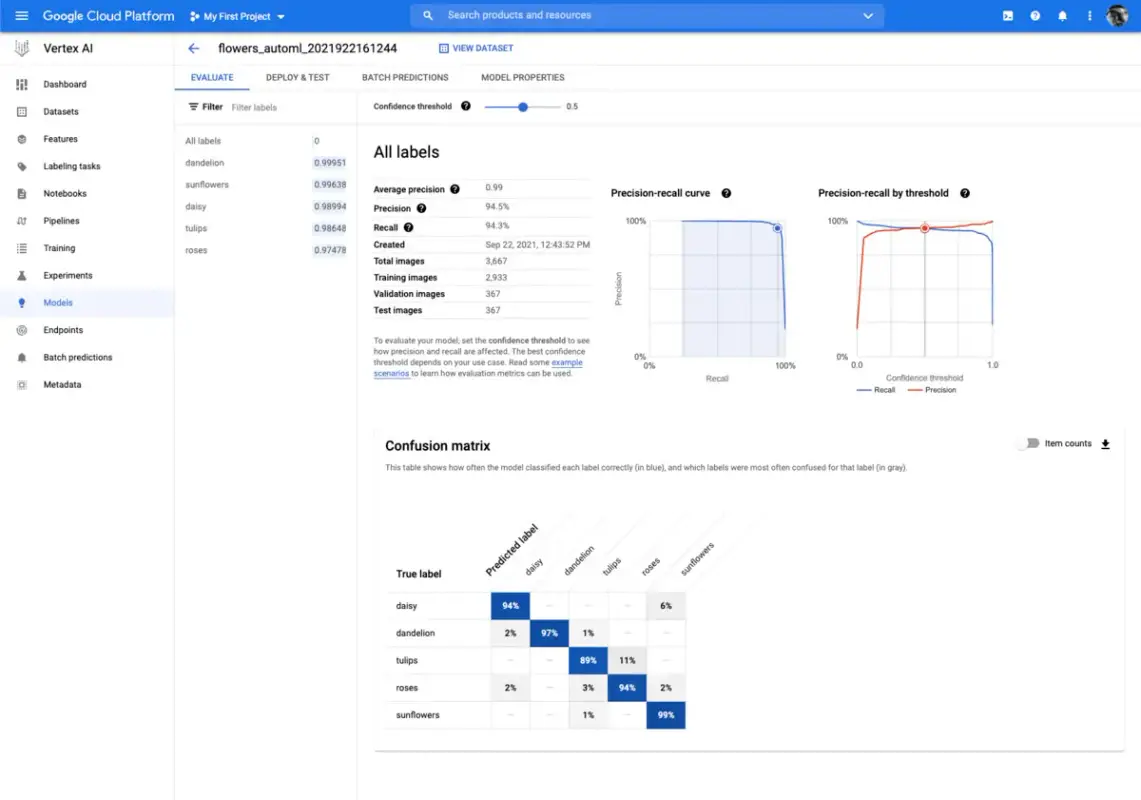Switch to the Batch Predictions tab
The width and height of the screenshot is (1141, 800).
pos(405,77)
